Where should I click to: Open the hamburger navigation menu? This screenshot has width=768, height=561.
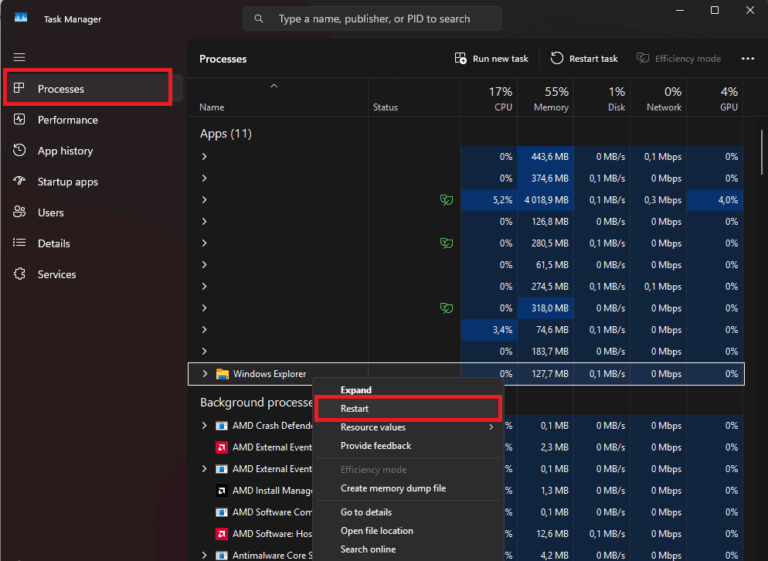click(x=19, y=57)
